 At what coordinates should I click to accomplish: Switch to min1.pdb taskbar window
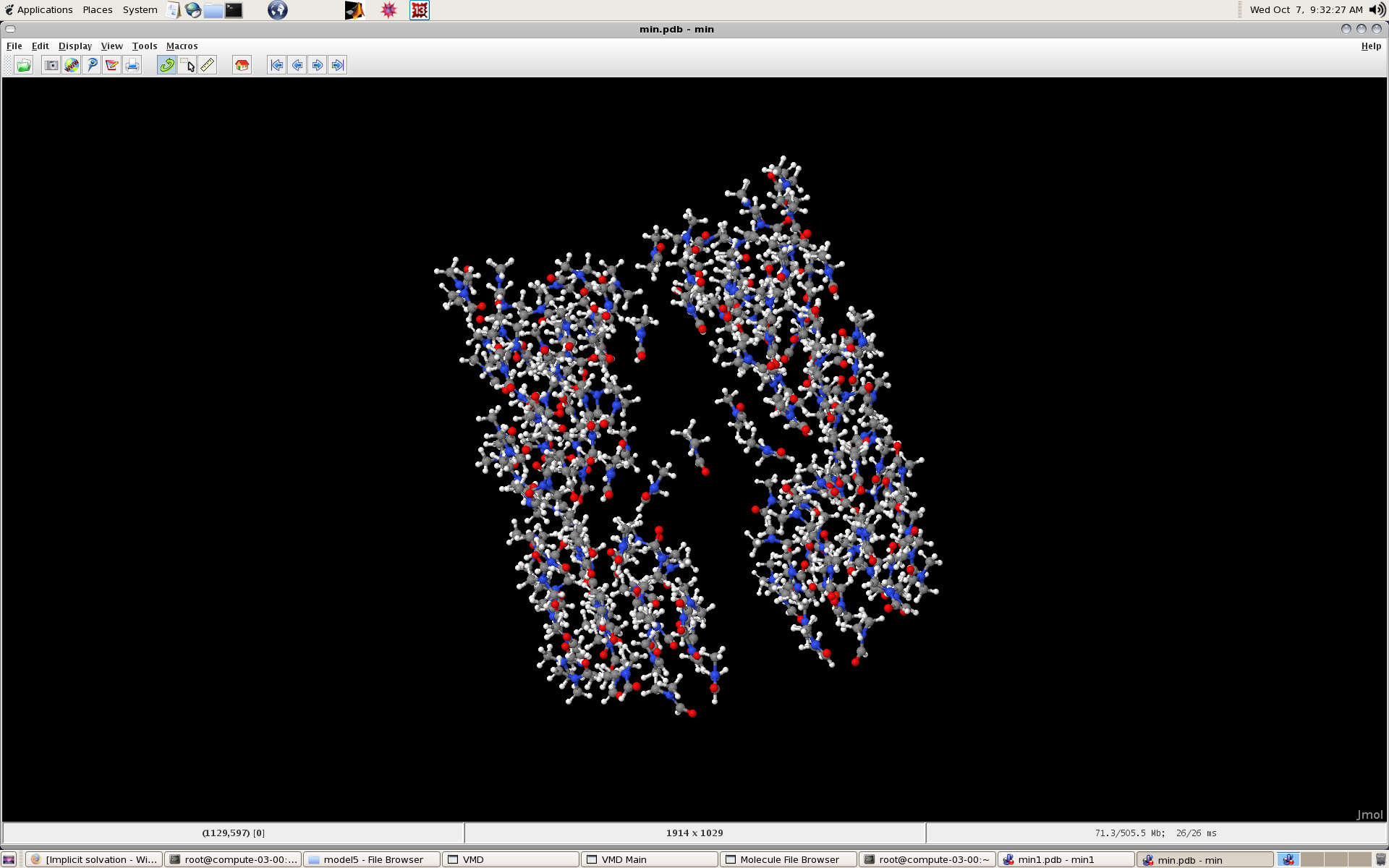point(1065,859)
